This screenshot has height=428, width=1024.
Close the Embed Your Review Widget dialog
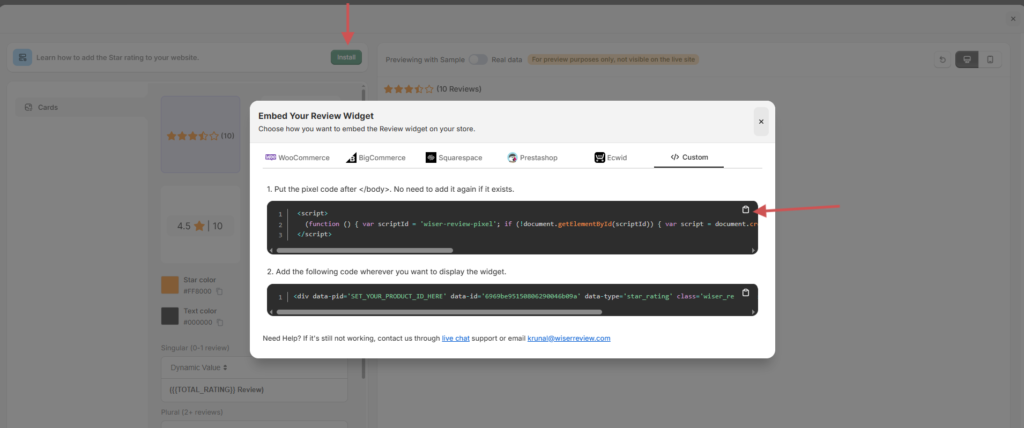tap(761, 122)
